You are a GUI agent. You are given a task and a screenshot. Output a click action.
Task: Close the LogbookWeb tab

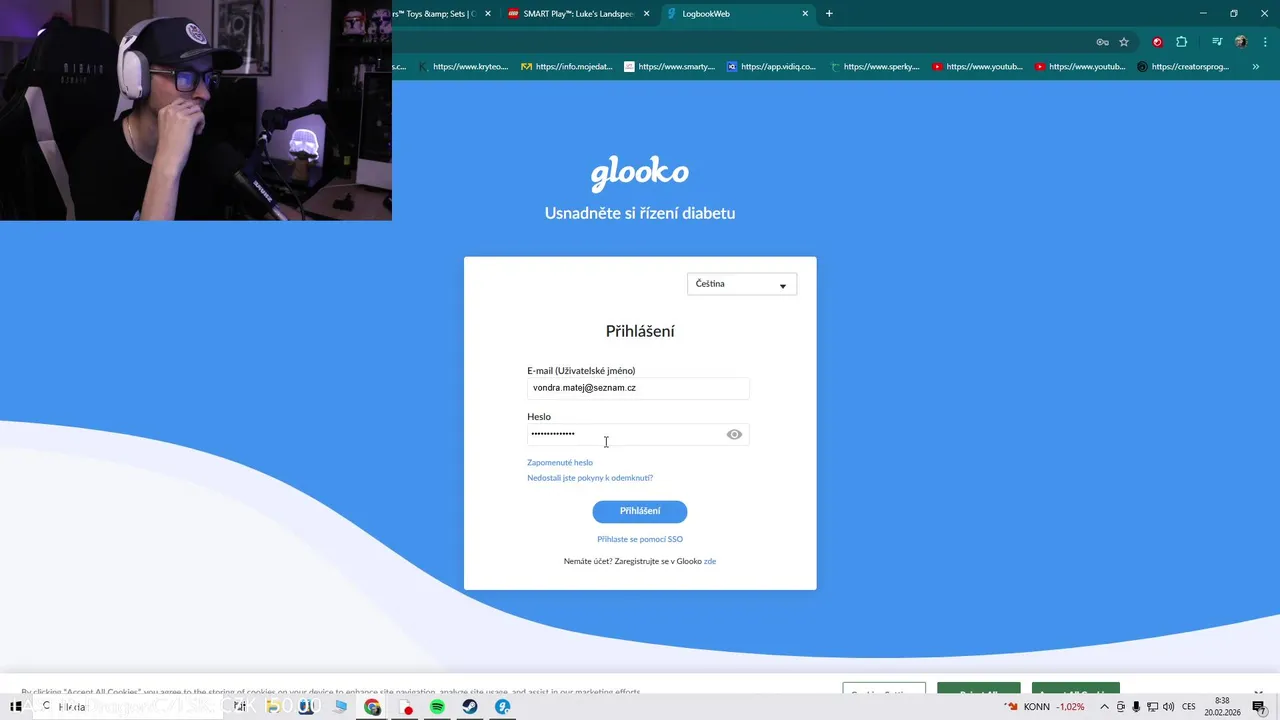pyautogui.click(x=805, y=14)
